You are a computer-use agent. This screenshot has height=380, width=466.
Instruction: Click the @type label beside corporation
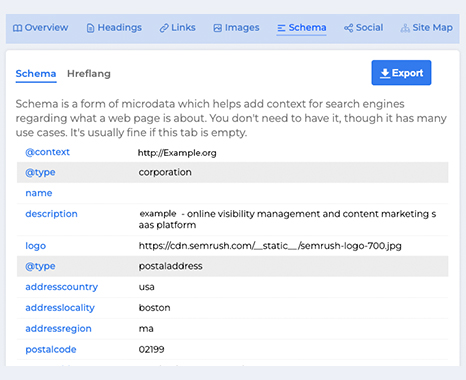(40, 173)
